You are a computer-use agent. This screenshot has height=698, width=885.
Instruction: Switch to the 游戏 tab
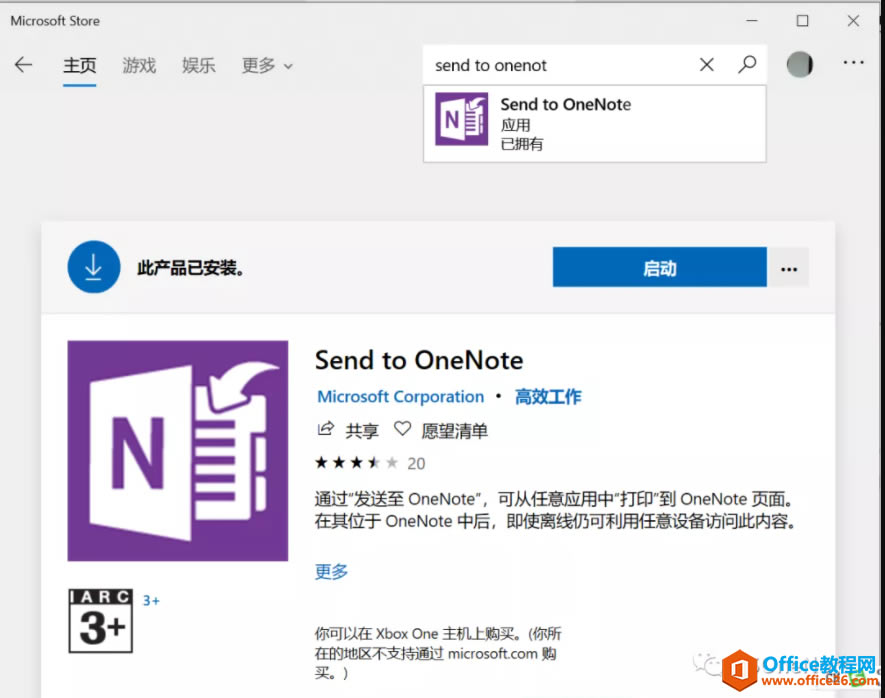coord(139,65)
